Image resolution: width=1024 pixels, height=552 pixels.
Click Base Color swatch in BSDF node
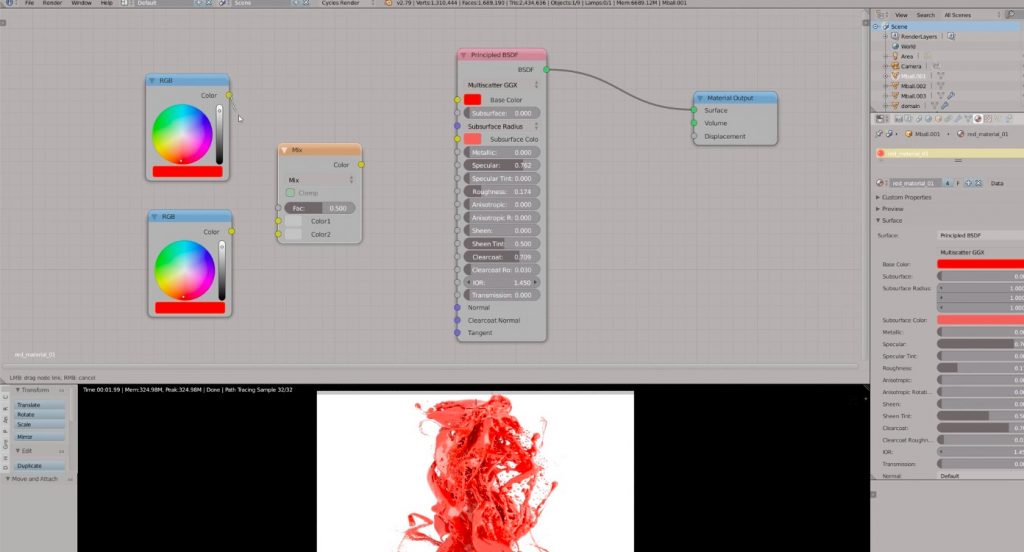point(472,99)
